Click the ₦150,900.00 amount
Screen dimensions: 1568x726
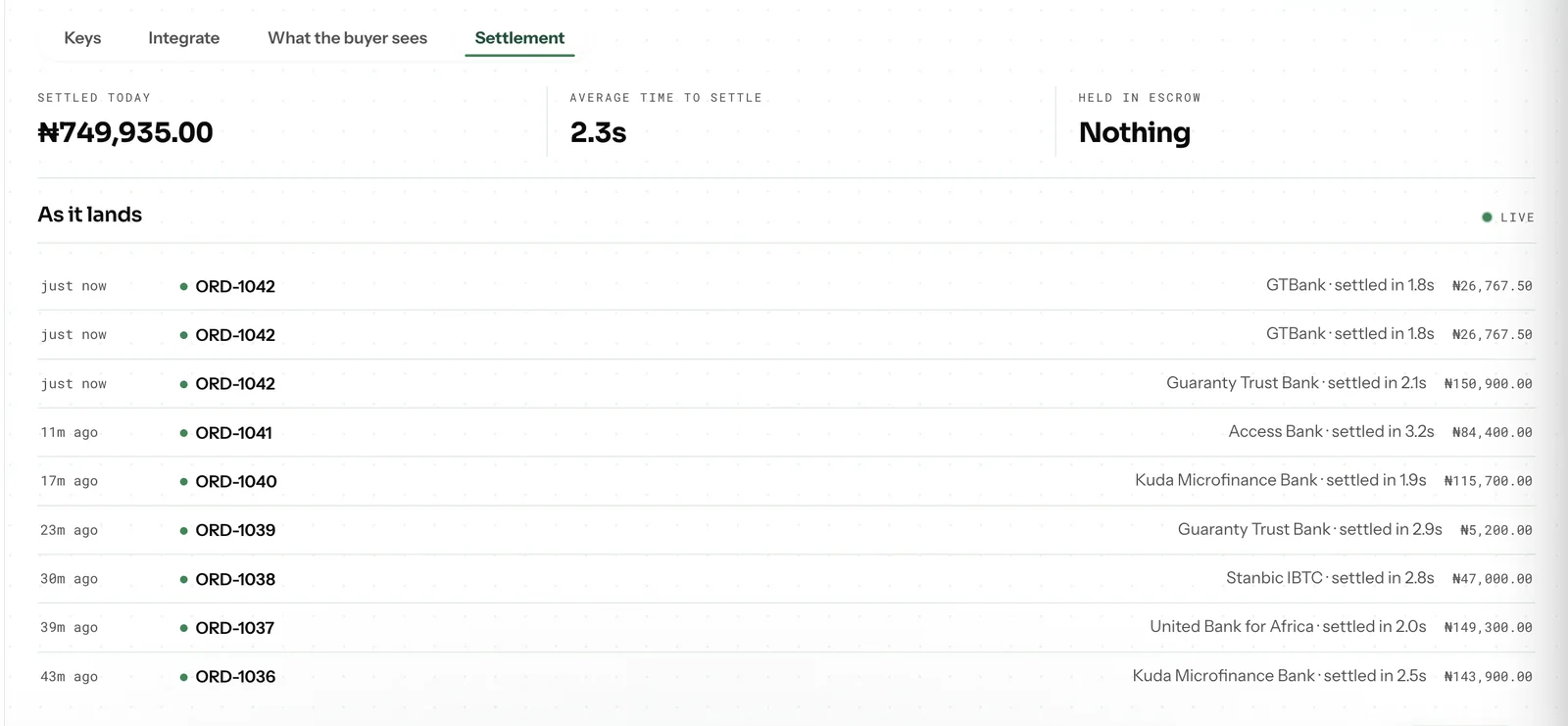pyautogui.click(x=1488, y=384)
